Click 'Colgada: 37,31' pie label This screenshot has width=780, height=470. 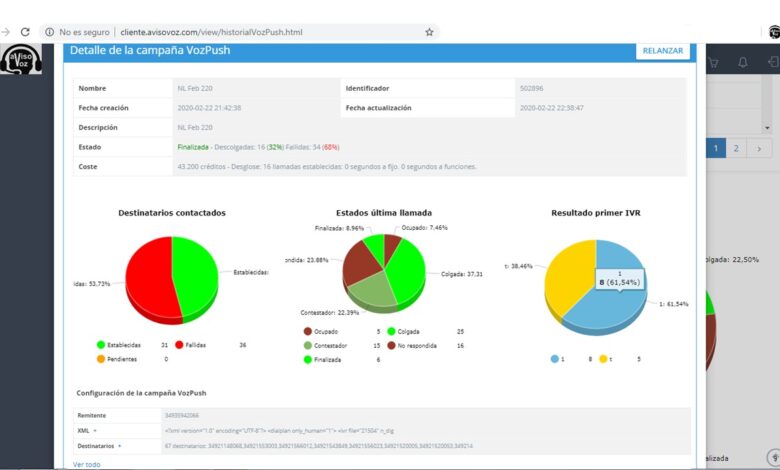click(x=462, y=274)
